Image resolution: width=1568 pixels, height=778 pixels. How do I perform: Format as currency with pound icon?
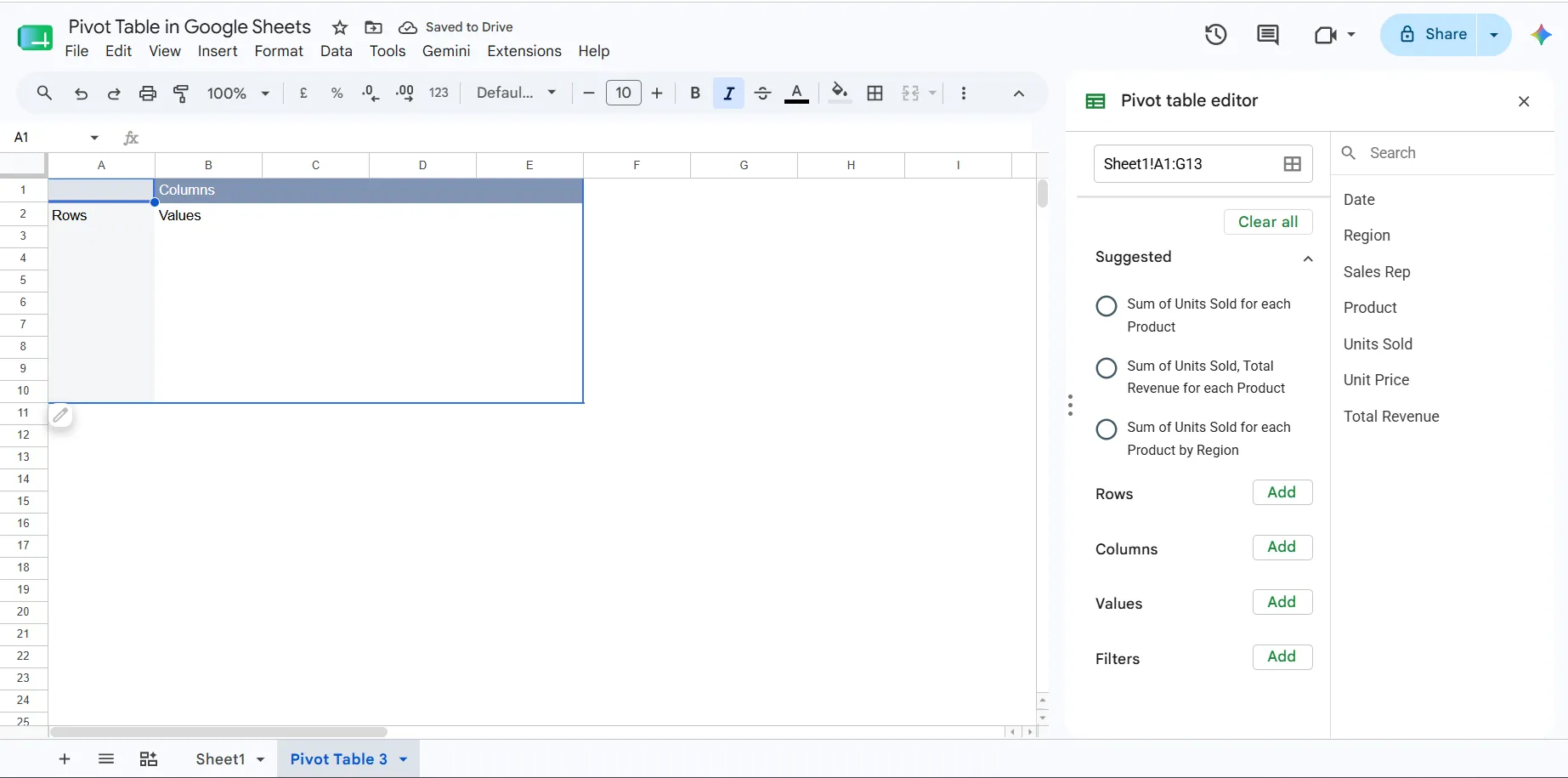tap(303, 94)
